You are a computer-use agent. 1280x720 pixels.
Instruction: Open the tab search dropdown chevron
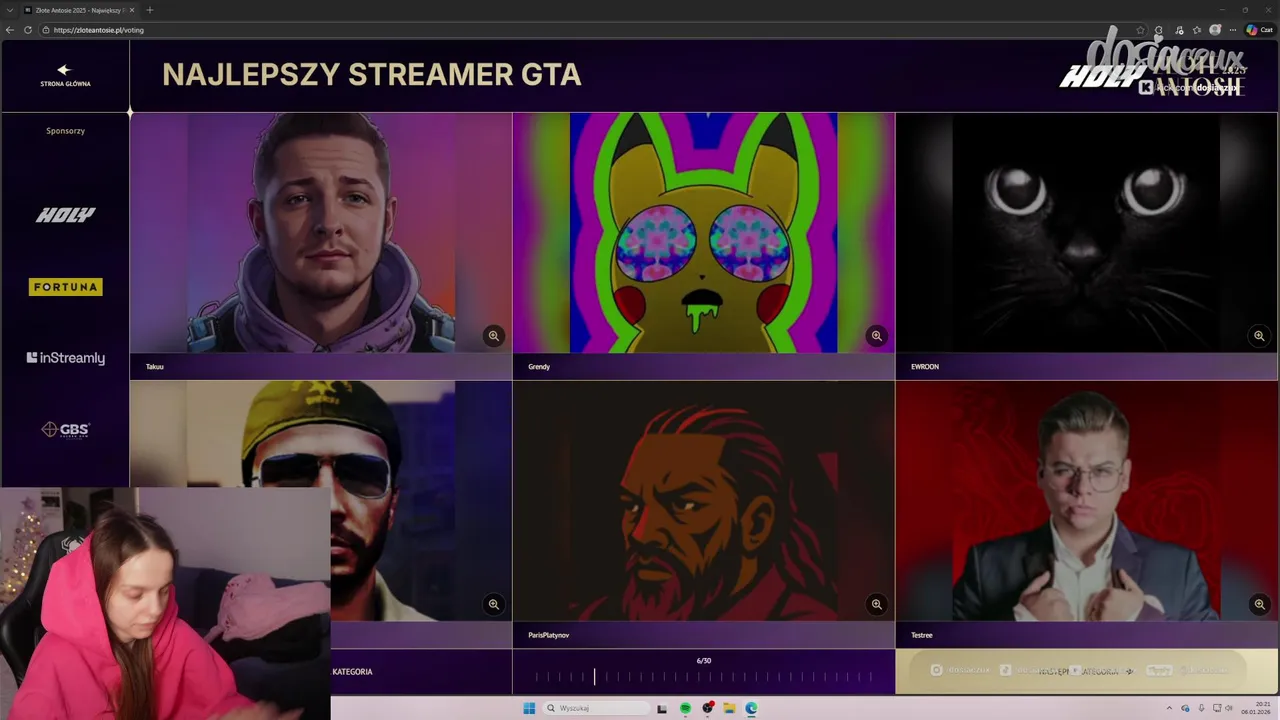pyautogui.click(x=10, y=10)
